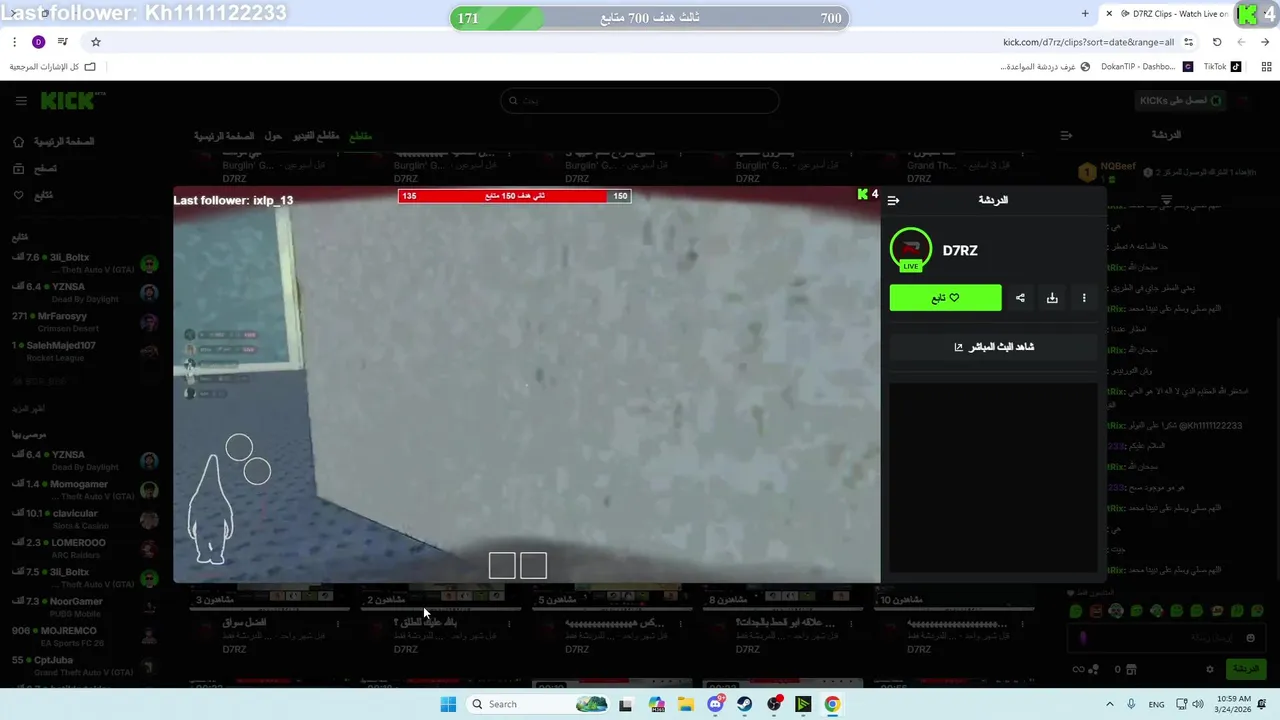Image resolution: width=1280 pixels, height=720 pixels.
Task: Open Chrome apps grid icon in bookmarks bar
Action: click(x=1266, y=67)
